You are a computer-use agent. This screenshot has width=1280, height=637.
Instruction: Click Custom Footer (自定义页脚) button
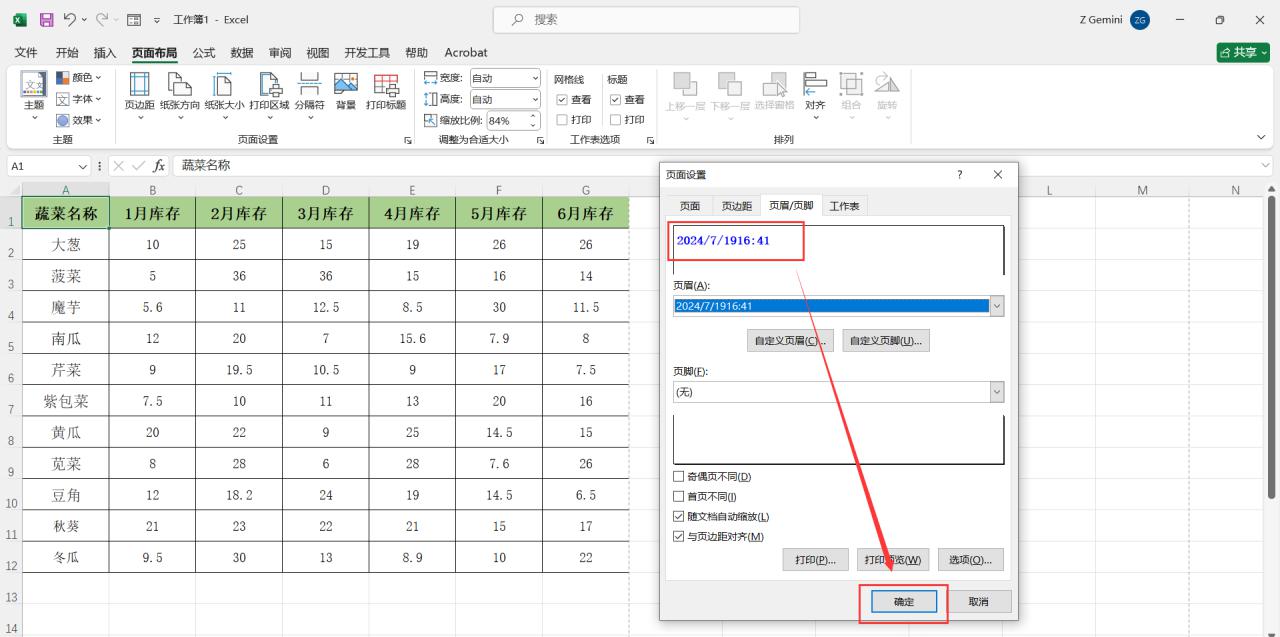[886, 341]
